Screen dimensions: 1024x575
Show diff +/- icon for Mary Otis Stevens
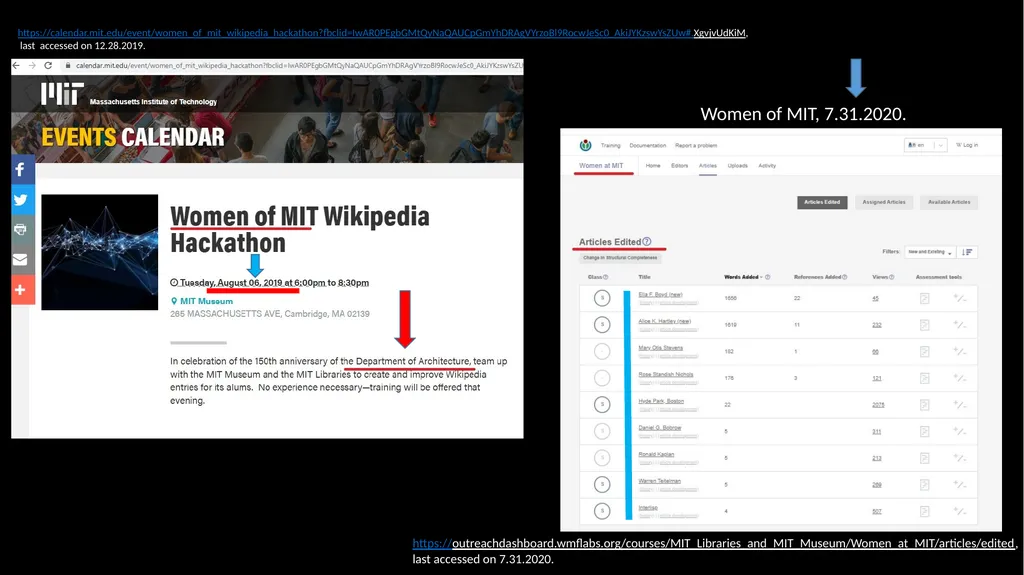(x=959, y=352)
